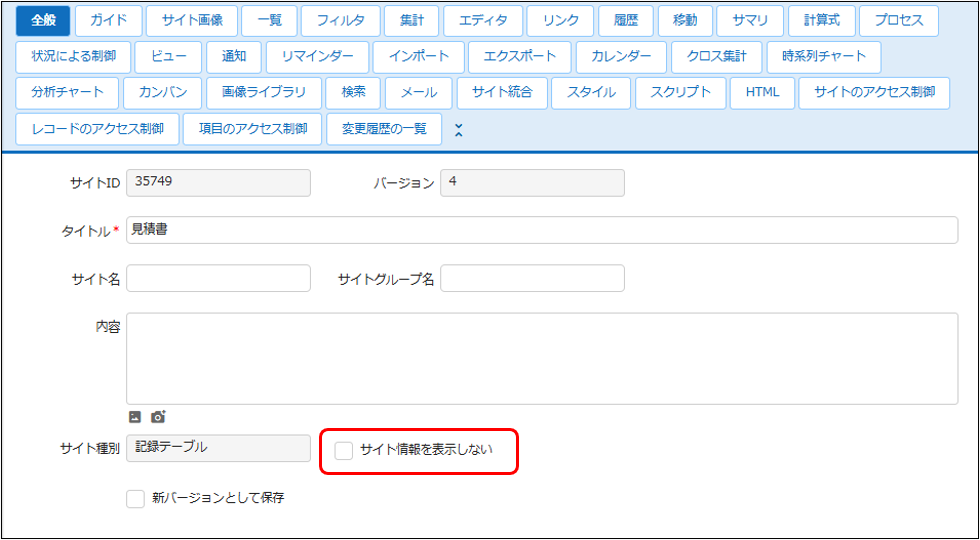Click the タイトル field containing 見積書
The image size is (980, 540).
[x=542, y=230]
